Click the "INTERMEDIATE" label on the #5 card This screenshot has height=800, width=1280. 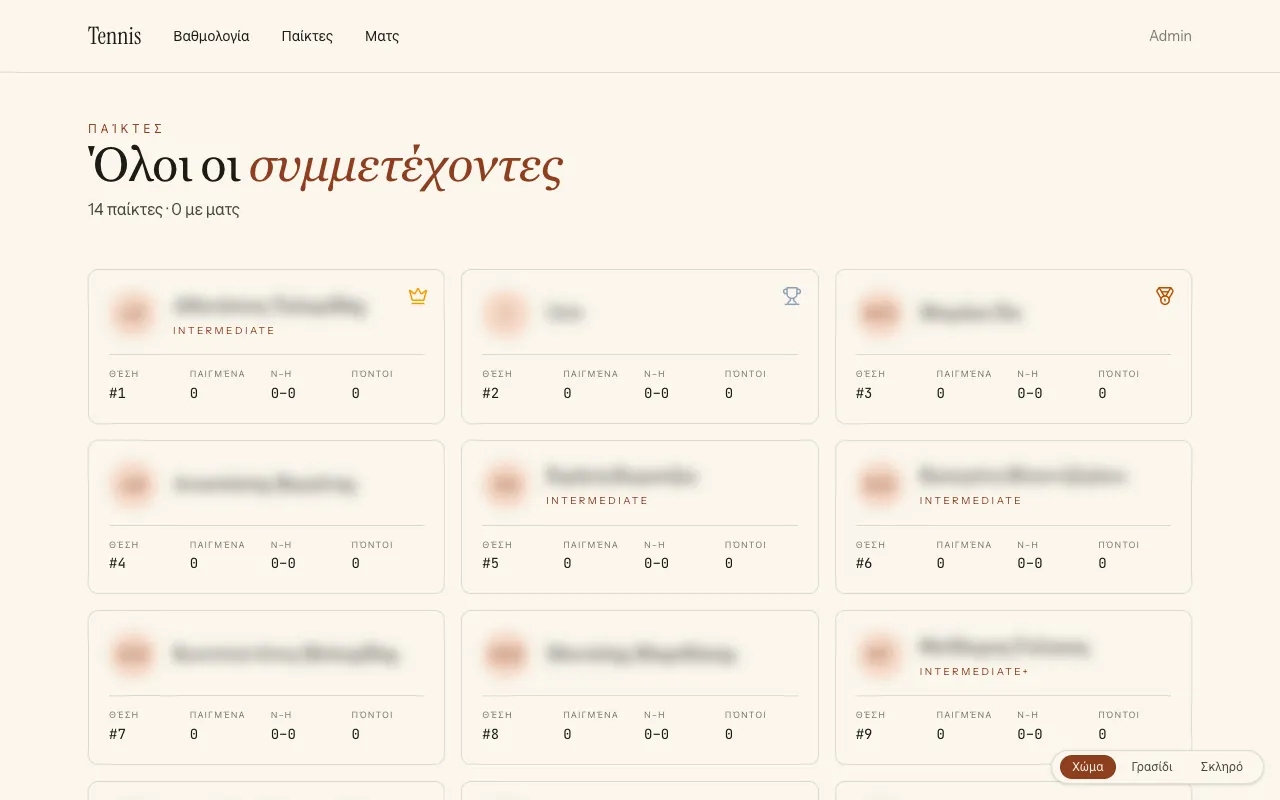tap(597, 500)
